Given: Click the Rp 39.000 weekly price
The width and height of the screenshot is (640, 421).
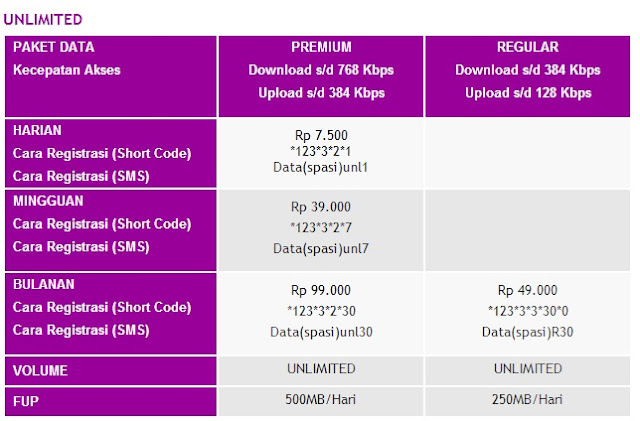Looking at the screenshot, I should (320, 207).
